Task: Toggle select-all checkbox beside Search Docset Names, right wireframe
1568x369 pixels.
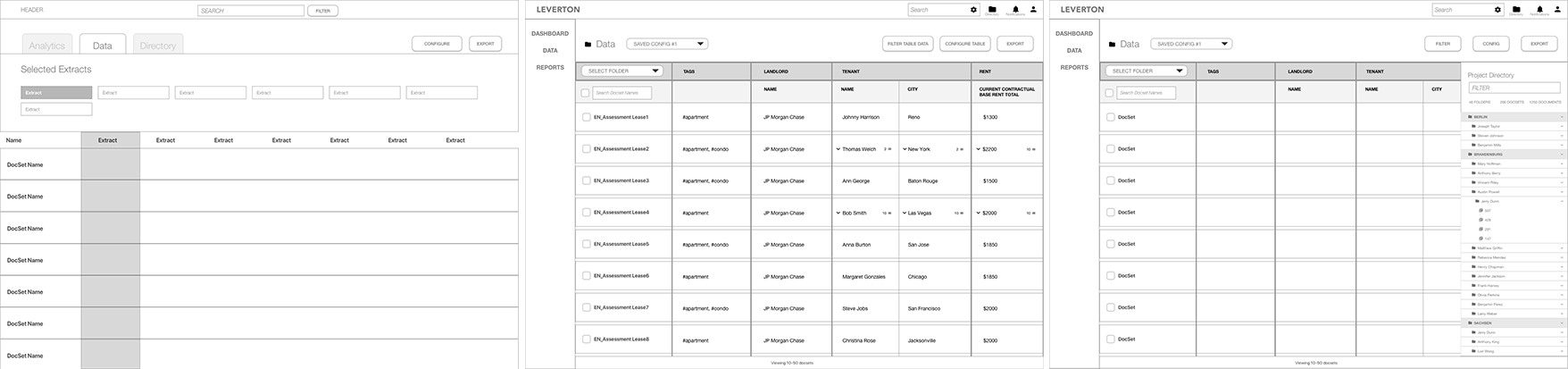Action: 1109,93
